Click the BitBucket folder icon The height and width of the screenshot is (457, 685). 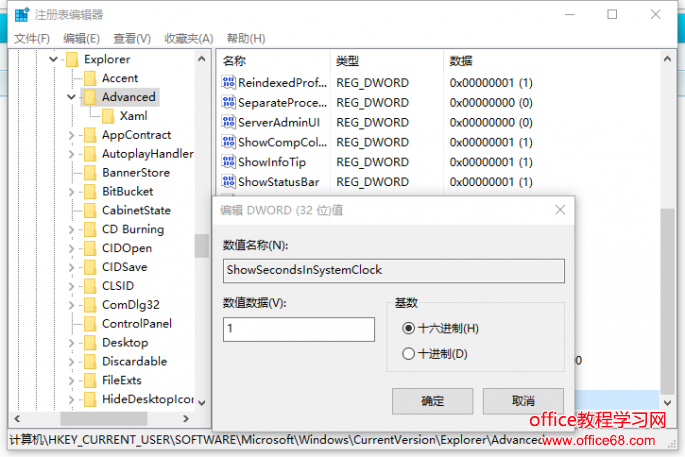tap(90, 191)
